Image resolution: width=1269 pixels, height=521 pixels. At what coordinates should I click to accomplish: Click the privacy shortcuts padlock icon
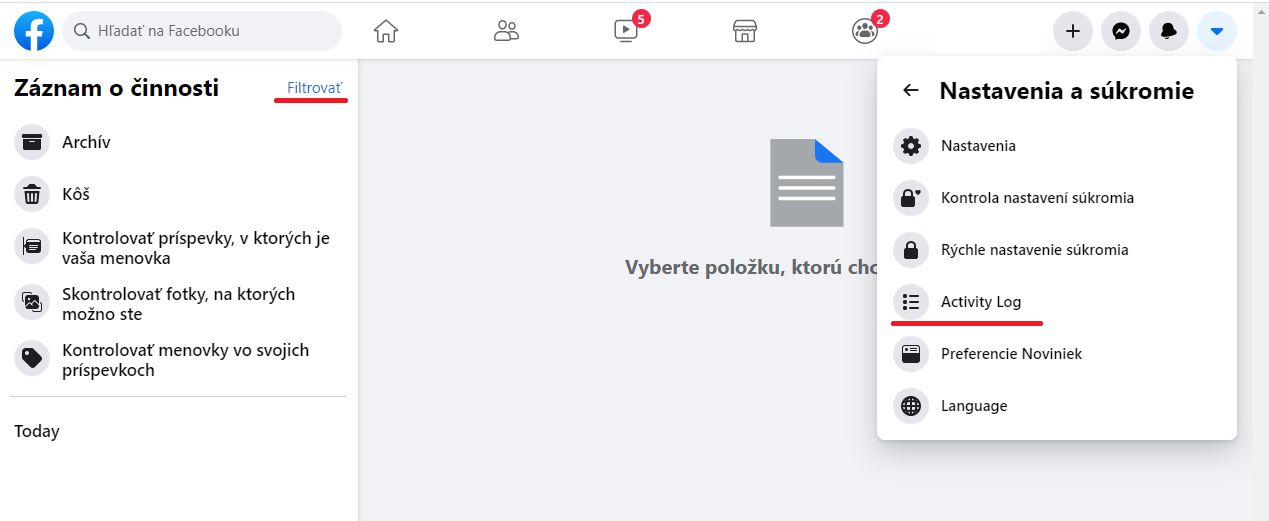click(911, 250)
